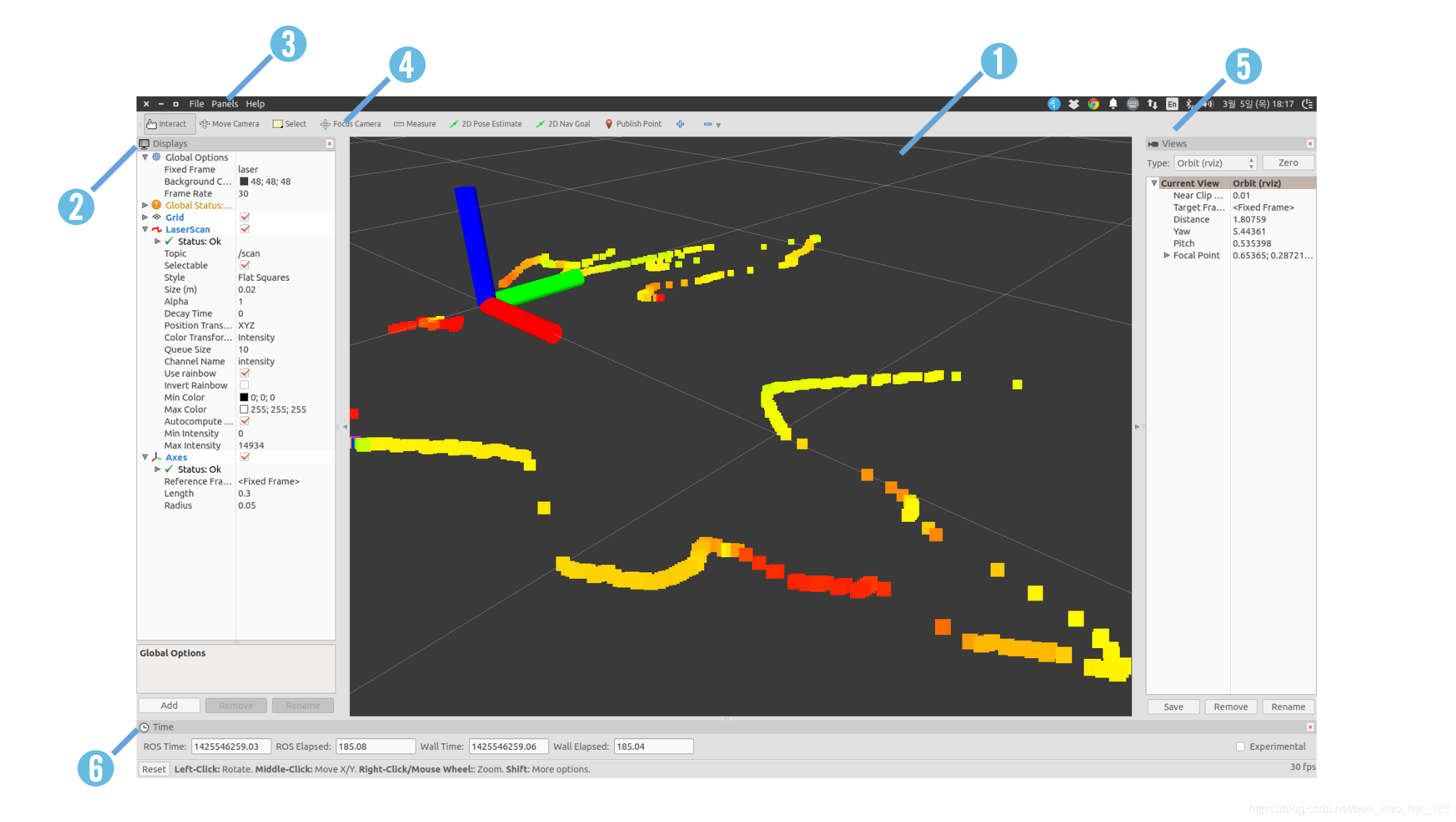Activate the Move Camera tool
The width and height of the screenshot is (1456, 822).
coord(229,124)
